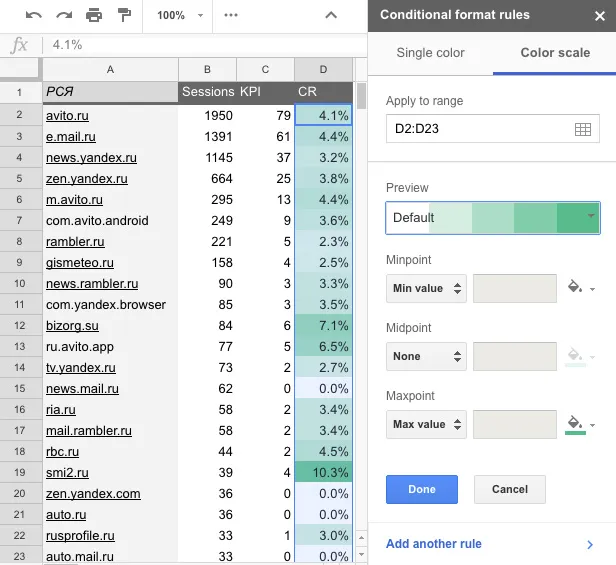Open the Midpoint None type dropdown
Screen dimensions: 616x565
(x=426, y=356)
